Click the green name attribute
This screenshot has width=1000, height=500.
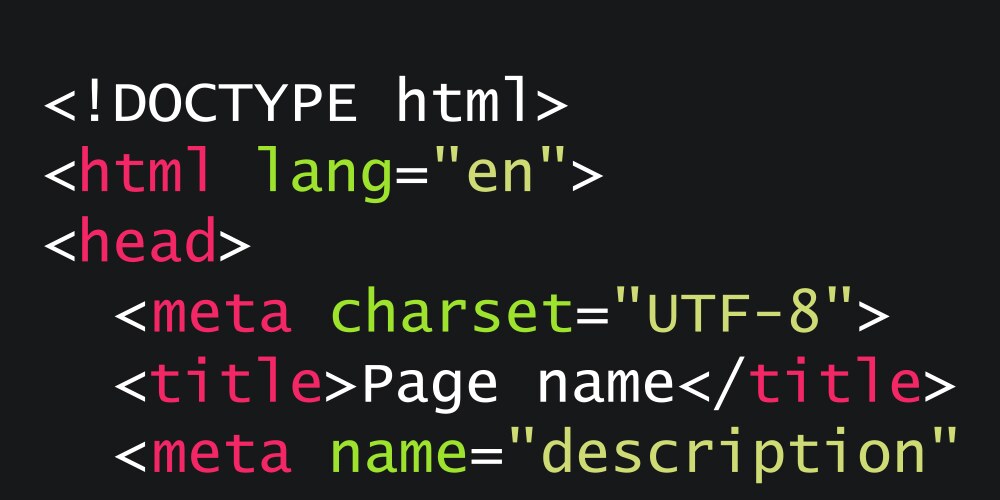pyautogui.click(x=399, y=453)
